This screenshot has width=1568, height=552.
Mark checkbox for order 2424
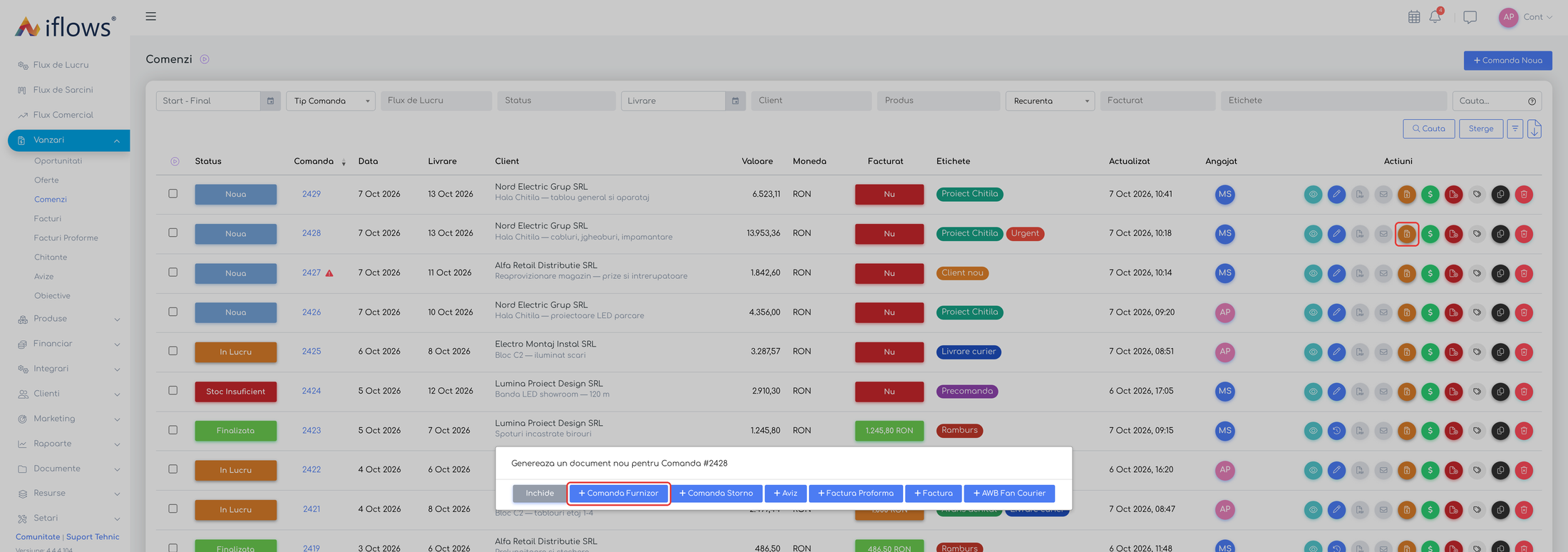pos(173,391)
